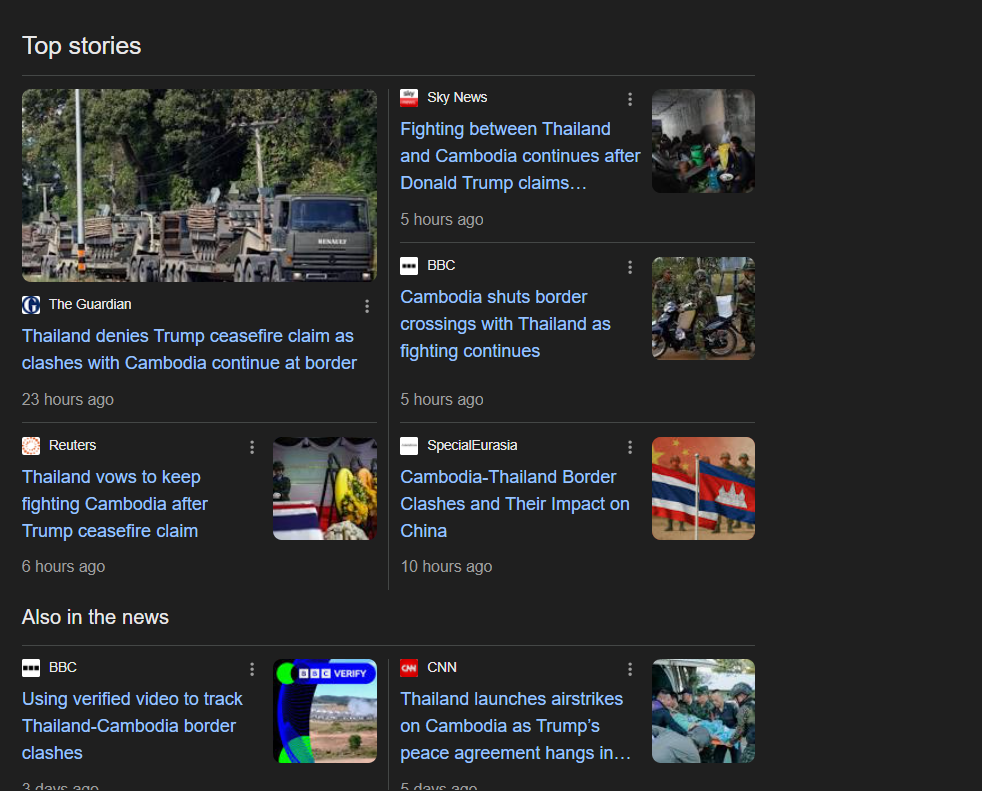Open the three-dot menu for the Reuters story
Viewport: 982px width, 791px height.
252,447
